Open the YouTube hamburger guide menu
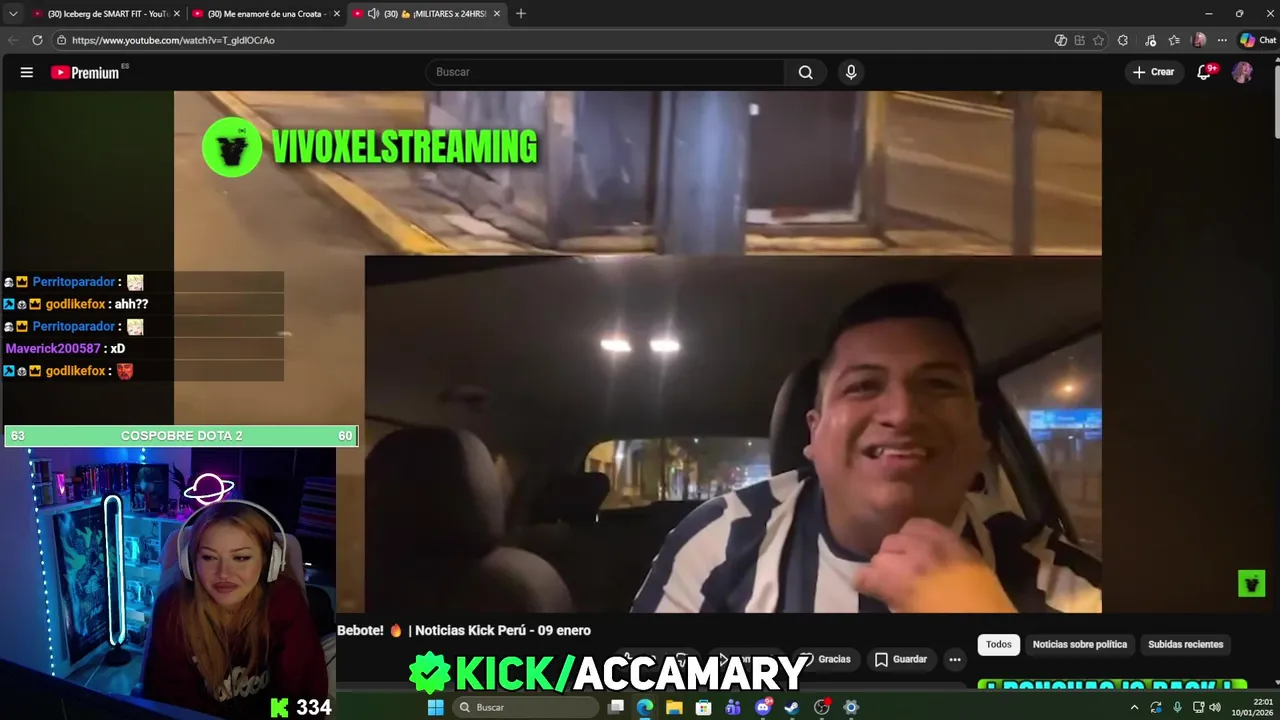Image resolution: width=1280 pixels, height=720 pixels. tap(27, 72)
